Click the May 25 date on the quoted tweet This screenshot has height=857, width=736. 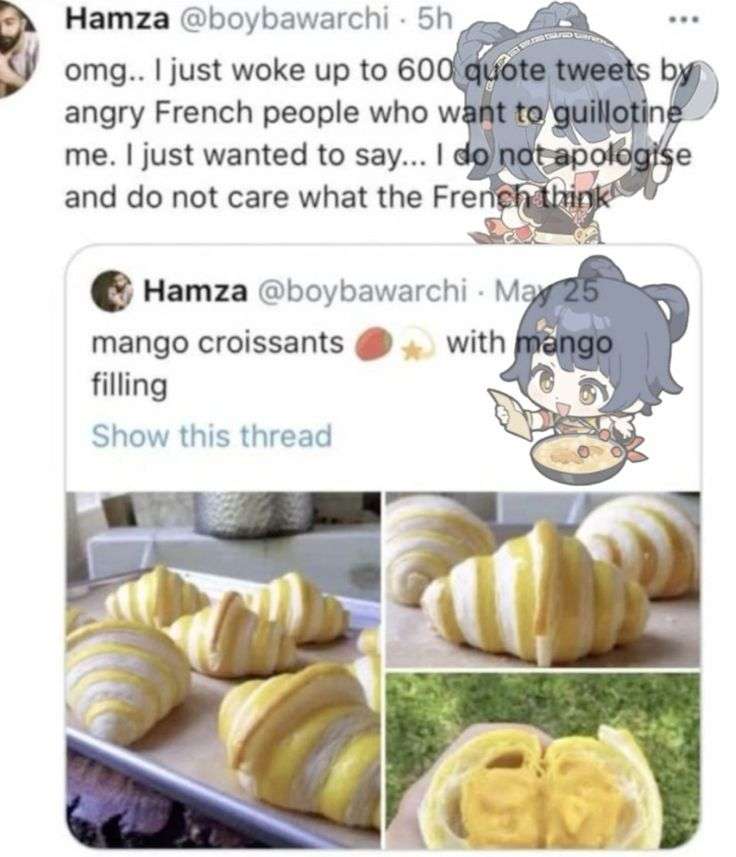[546, 291]
